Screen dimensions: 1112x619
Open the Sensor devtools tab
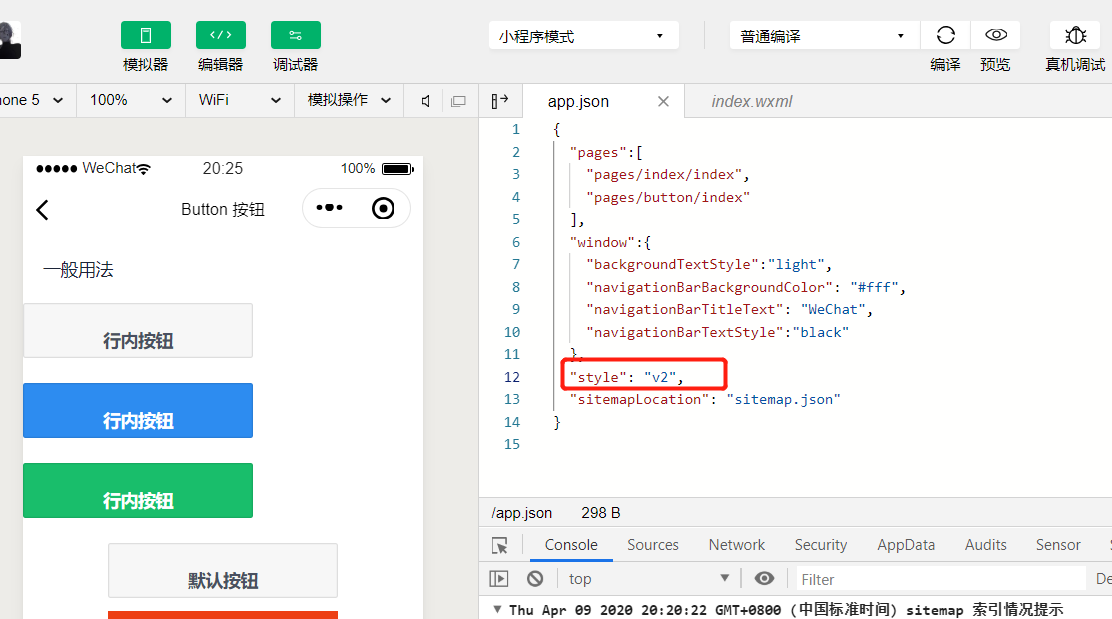click(x=1058, y=545)
